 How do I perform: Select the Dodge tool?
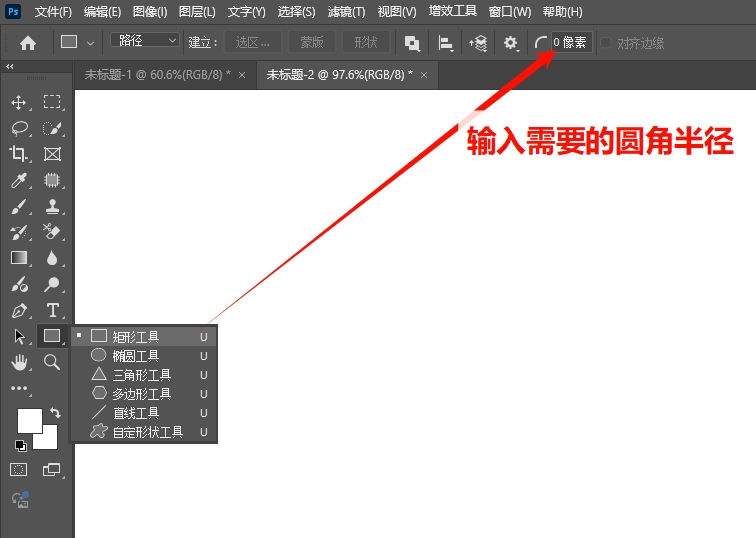click(52, 284)
